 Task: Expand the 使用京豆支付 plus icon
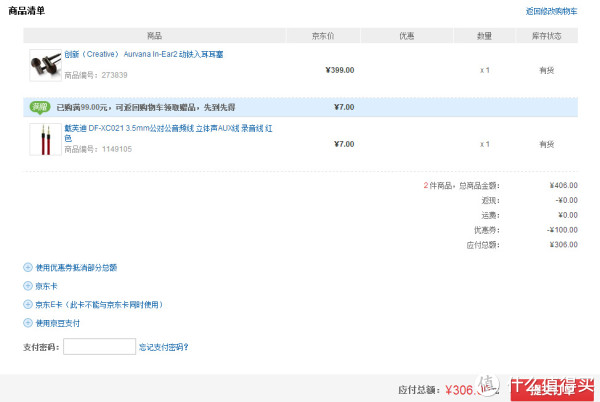[28, 323]
